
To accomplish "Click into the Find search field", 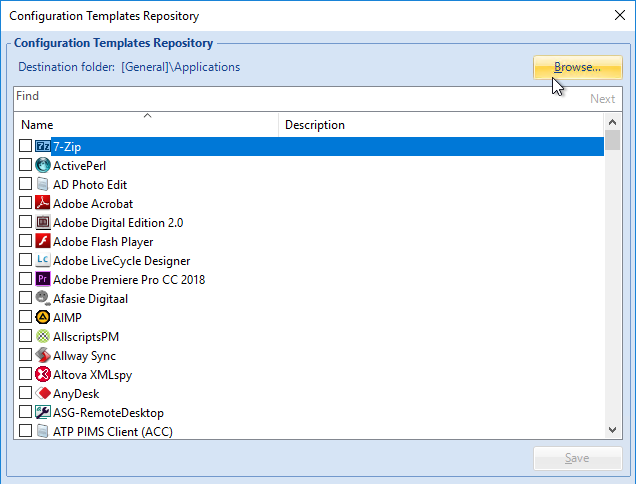I will (300, 99).
